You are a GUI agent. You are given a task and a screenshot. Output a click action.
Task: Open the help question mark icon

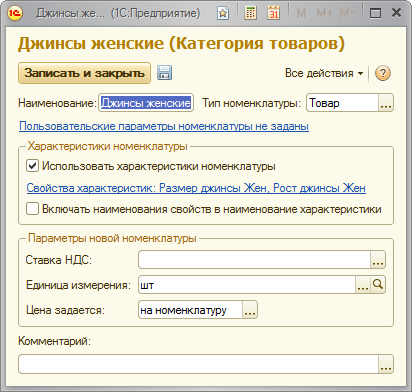[383, 73]
